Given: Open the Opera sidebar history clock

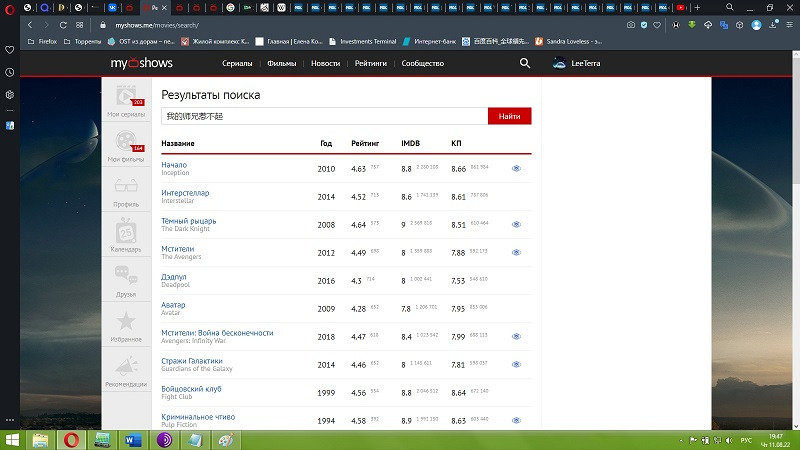Looking at the screenshot, I should tap(10, 72).
